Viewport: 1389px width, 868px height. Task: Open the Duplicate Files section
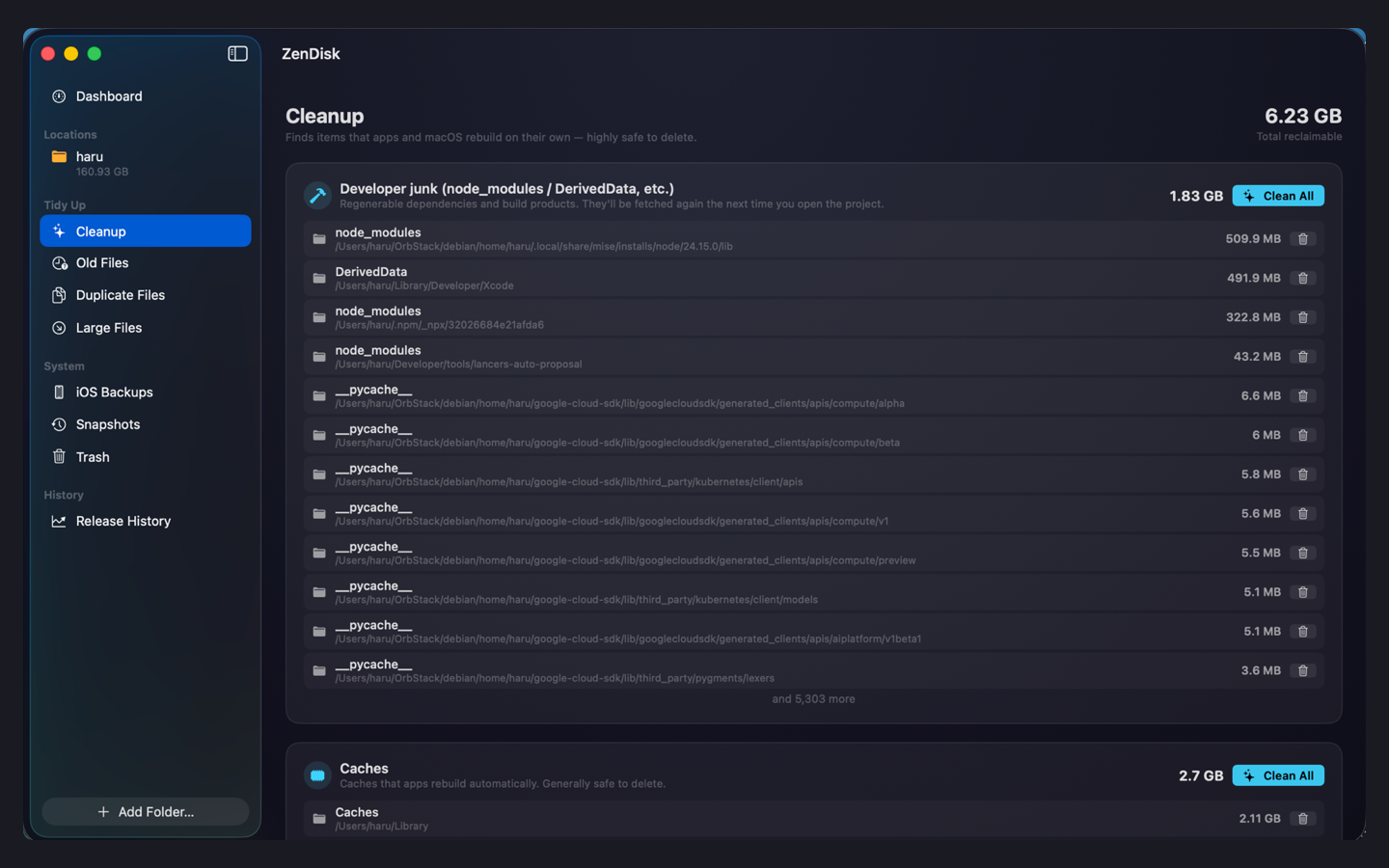pos(145,295)
